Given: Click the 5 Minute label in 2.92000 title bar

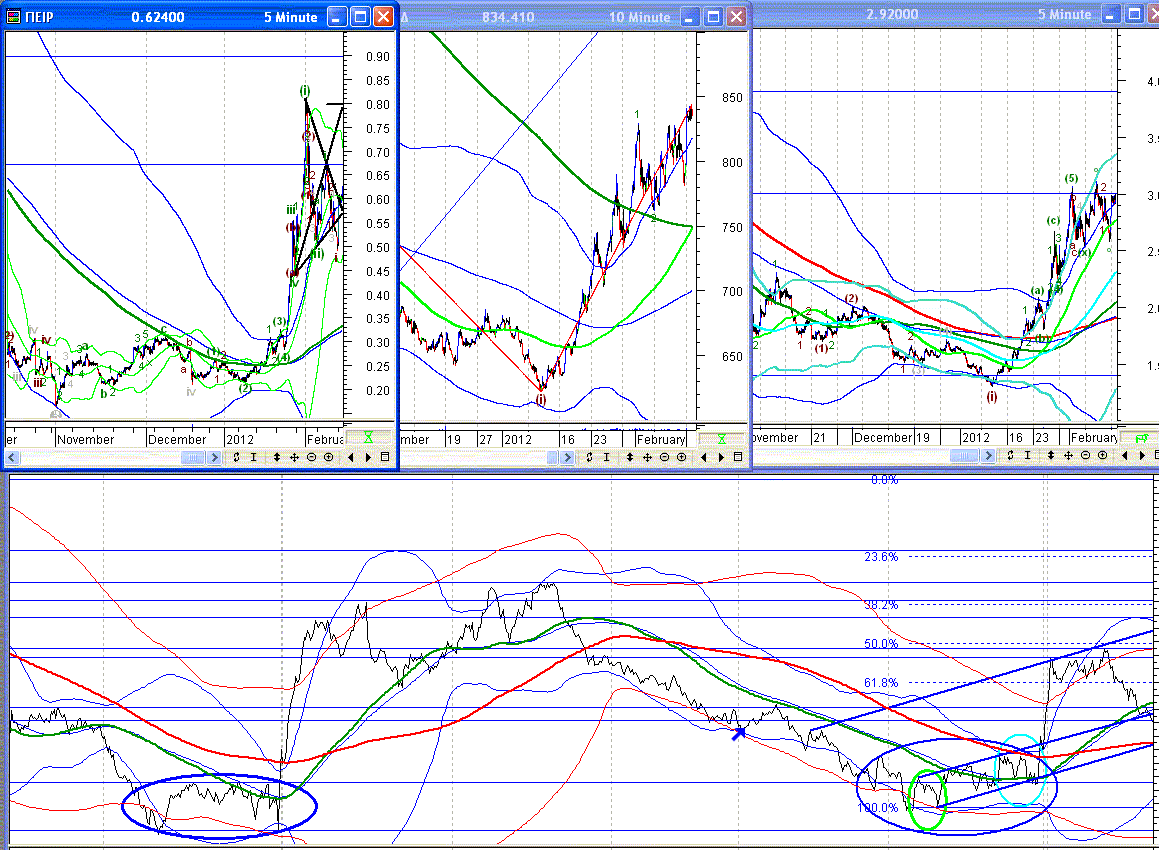Looking at the screenshot, I should click(x=1064, y=14).
